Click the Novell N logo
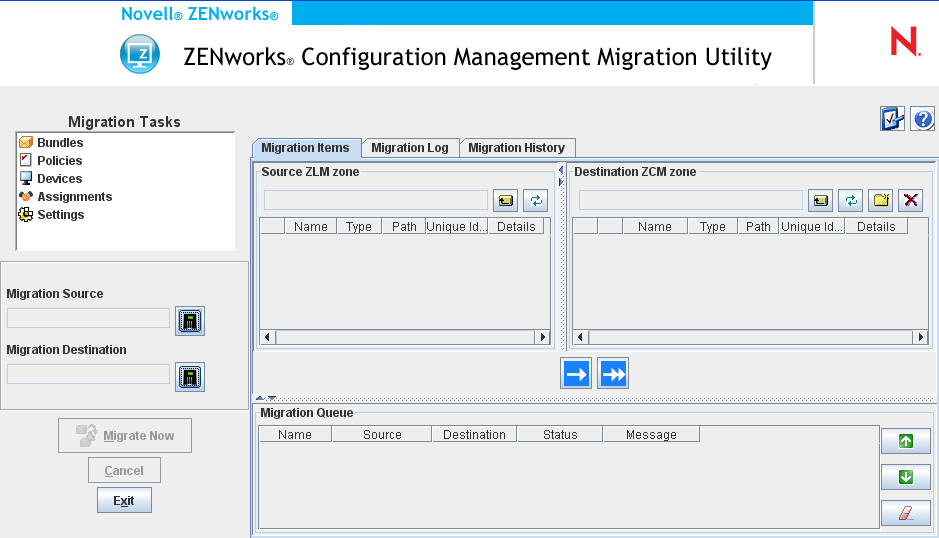 point(905,41)
